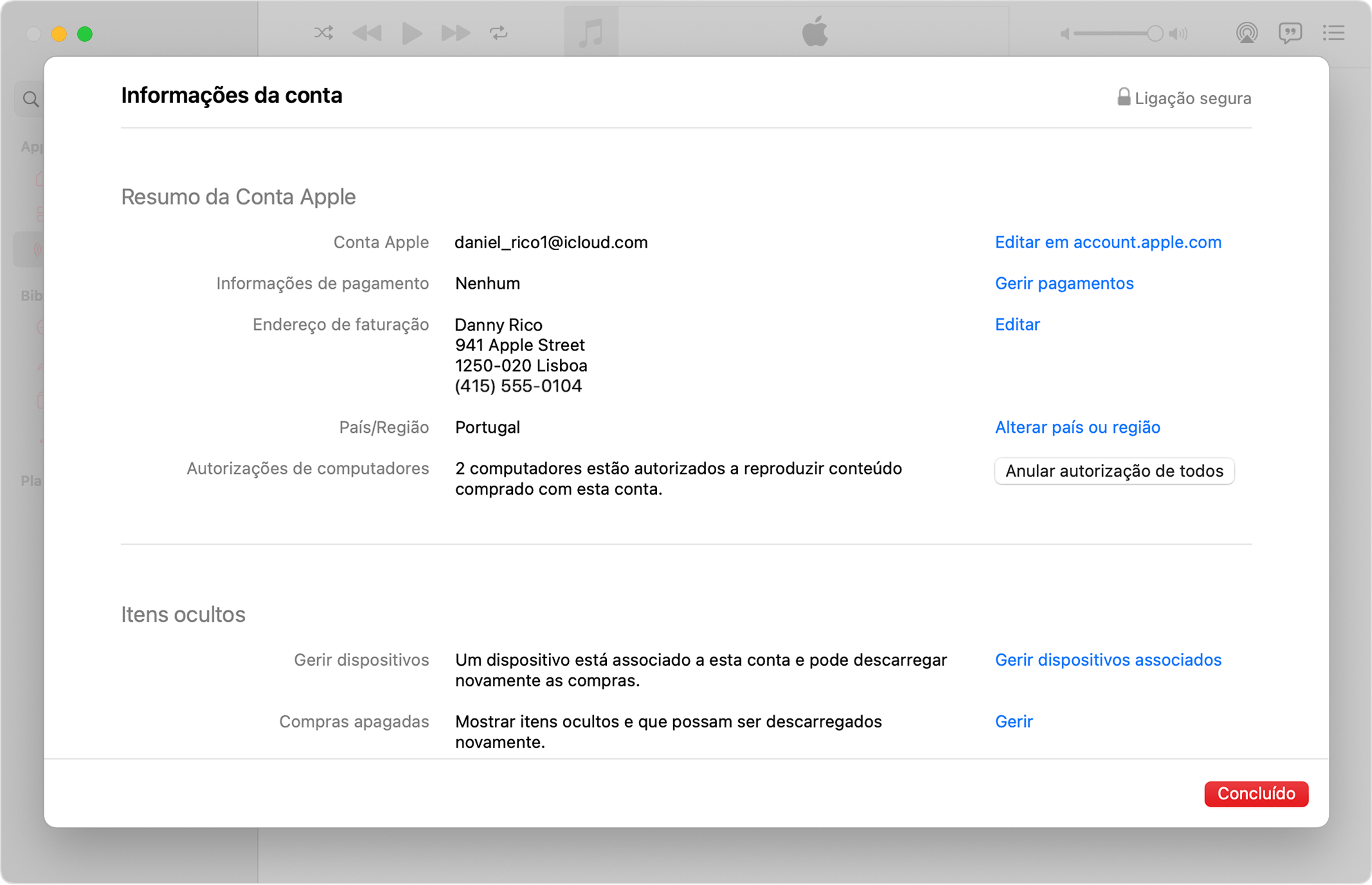
Task: Skip forward with the fast-forward icon
Action: 456,33
